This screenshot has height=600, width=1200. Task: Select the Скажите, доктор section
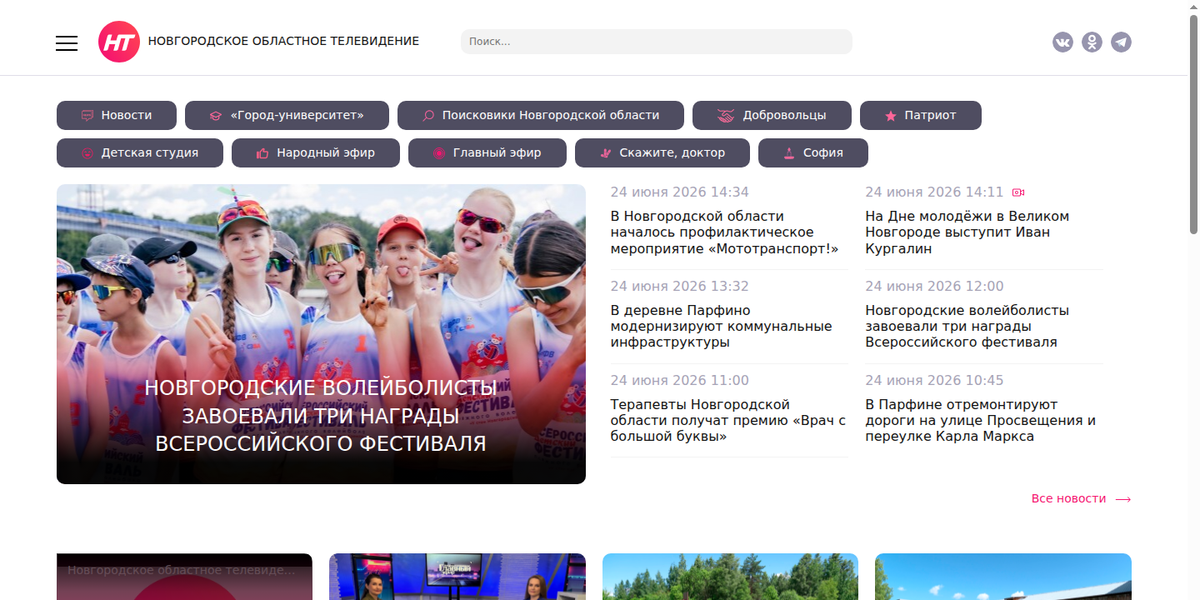click(x=662, y=153)
